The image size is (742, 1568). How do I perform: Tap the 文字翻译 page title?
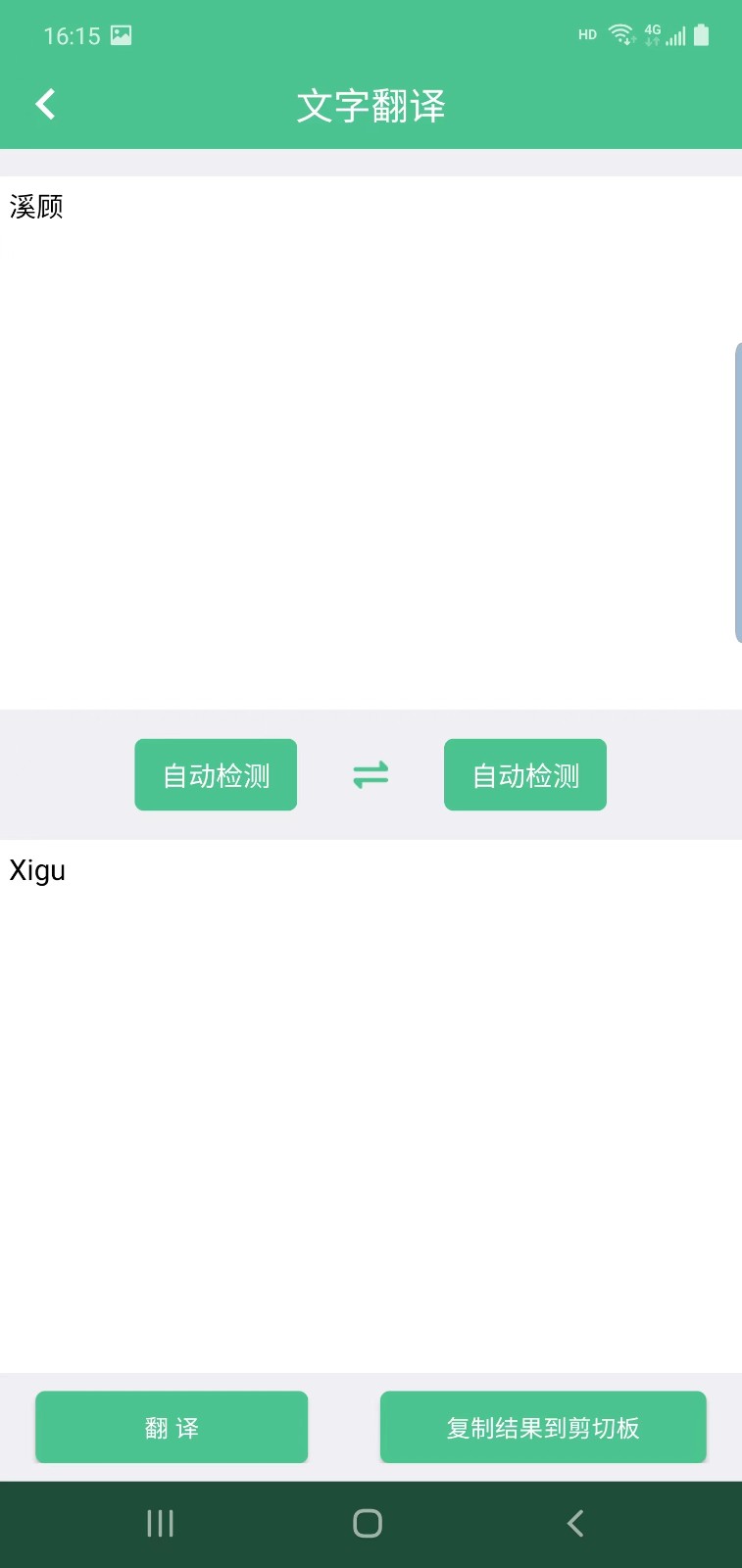(x=371, y=106)
